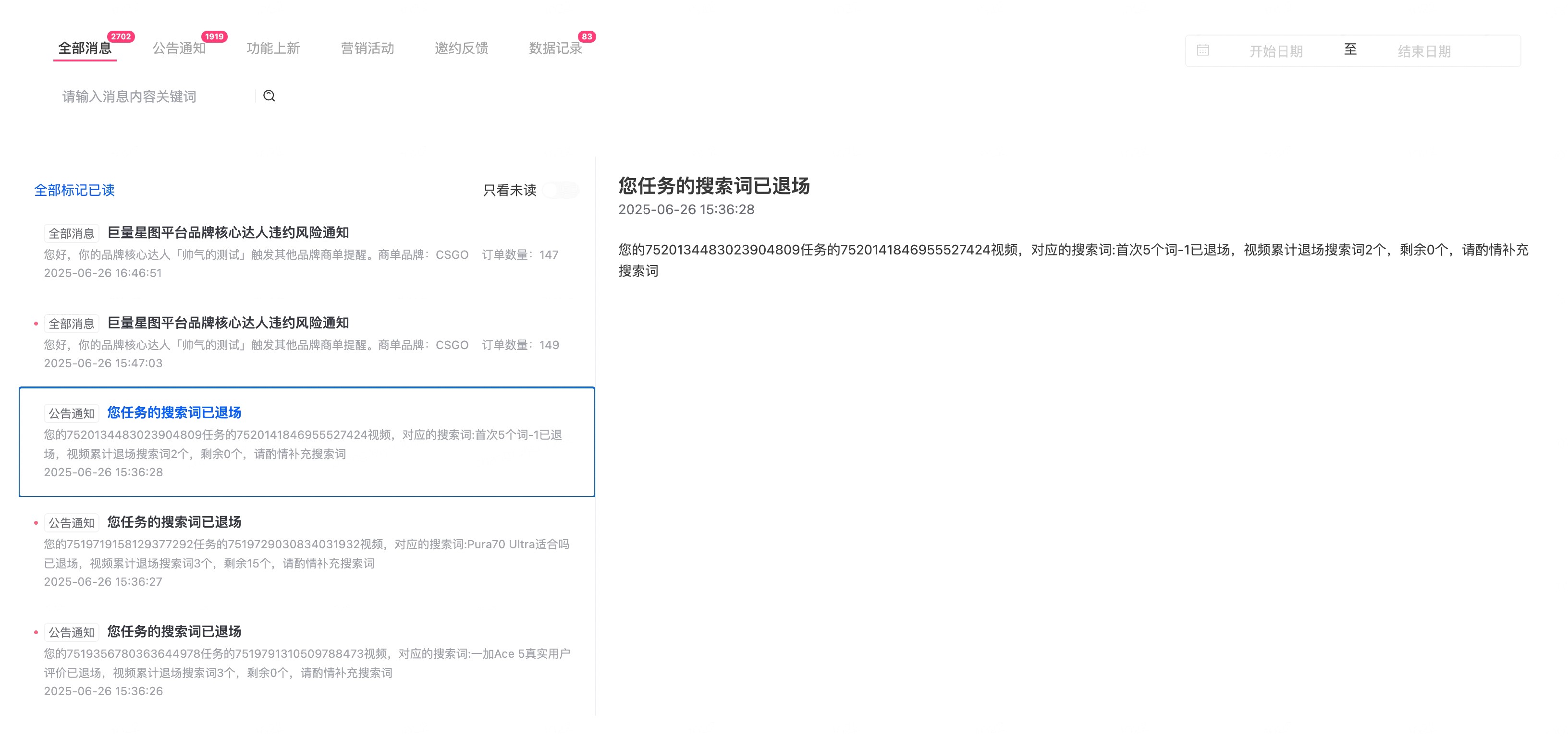This screenshot has height=748, width=1568.
Task: Open the 16:46:51 违约风险通知 message
Action: (x=307, y=252)
